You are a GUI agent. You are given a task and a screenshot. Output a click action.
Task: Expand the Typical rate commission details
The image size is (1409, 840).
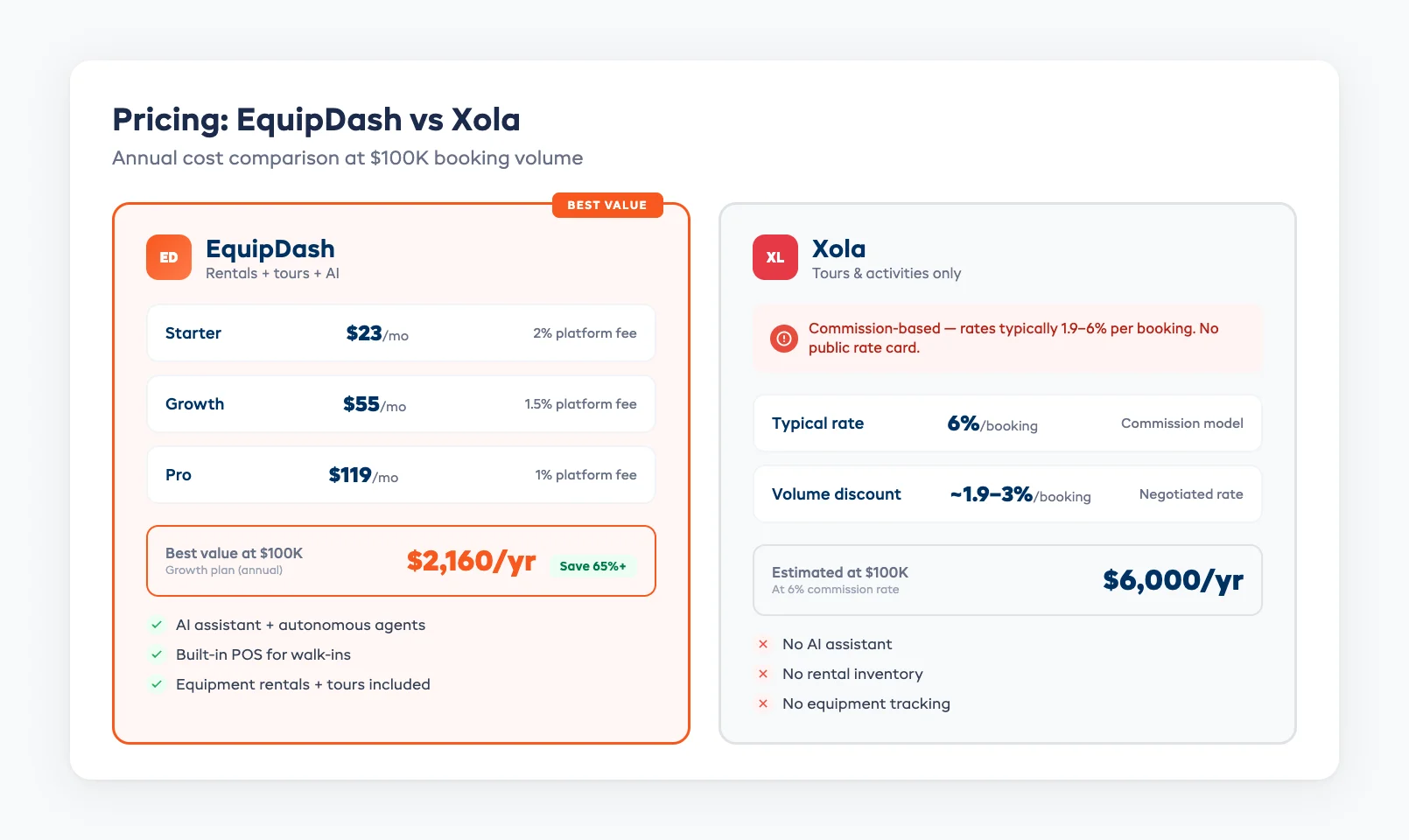point(1007,423)
